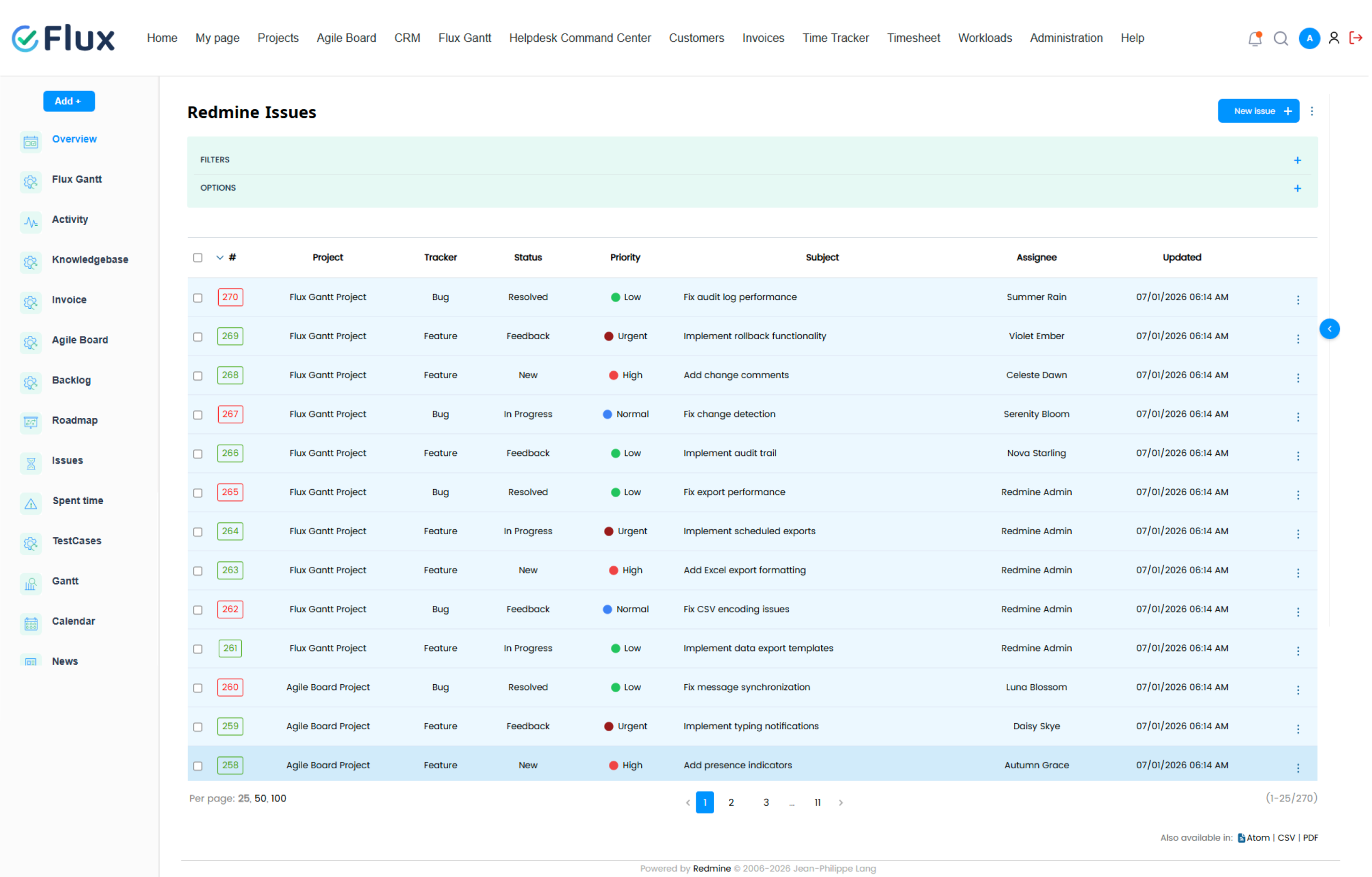Open Gantt sidebar icon

point(31,584)
